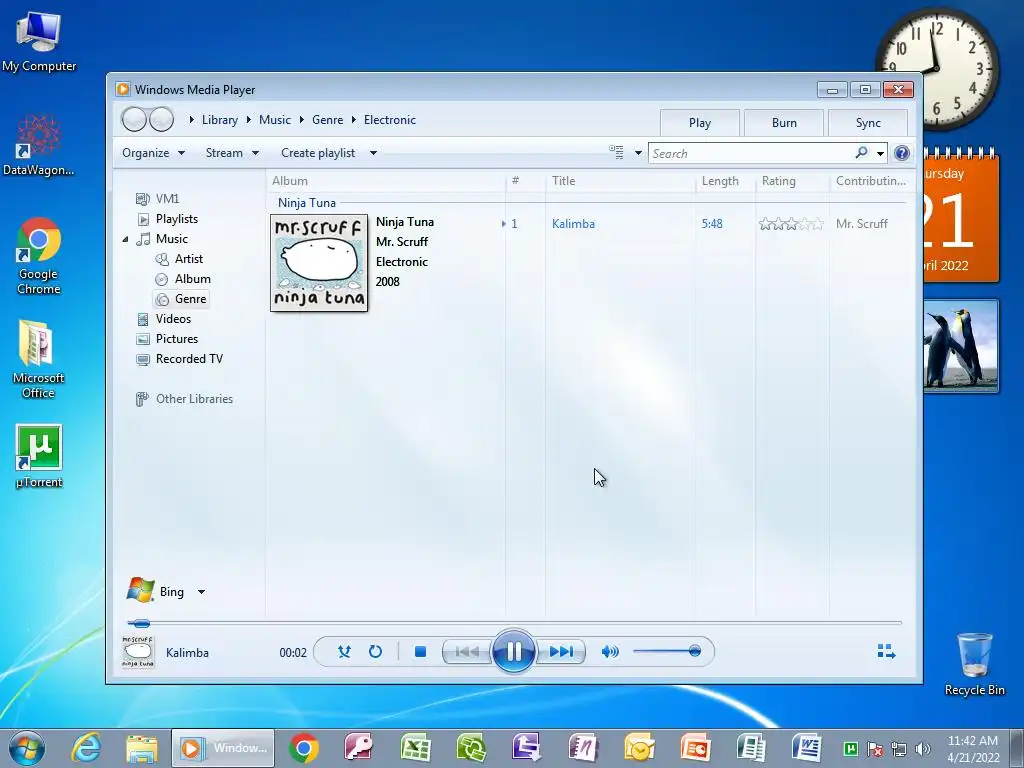Open Word from the taskbar

[x=807, y=748]
